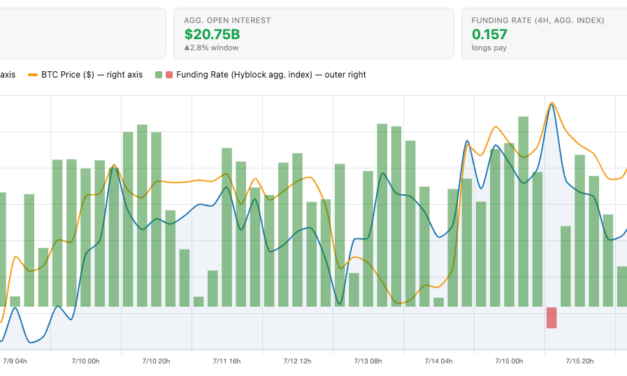
Task: Click the Agg. Open Interest $20.75B value
Action: tap(212, 34)
